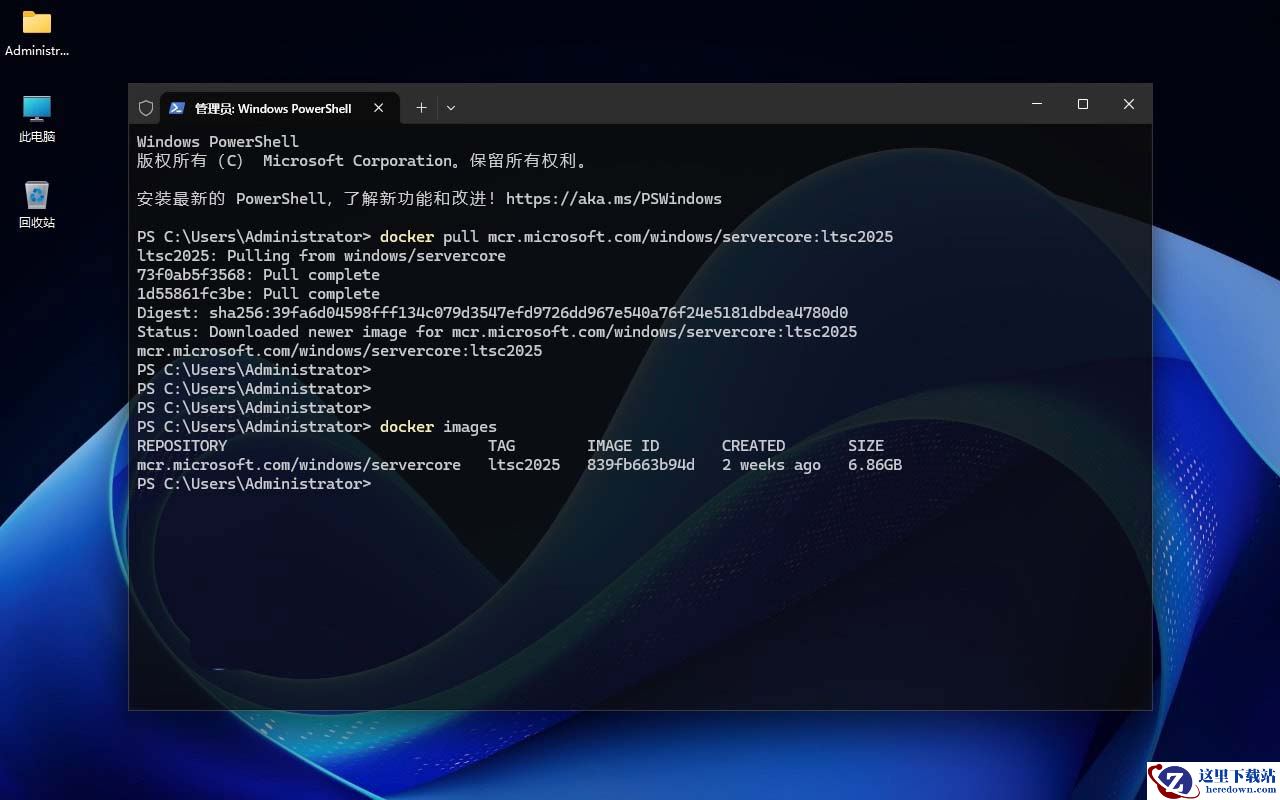Minimize the PowerShell terminal window
Viewport: 1280px width, 800px height.
1037,104
